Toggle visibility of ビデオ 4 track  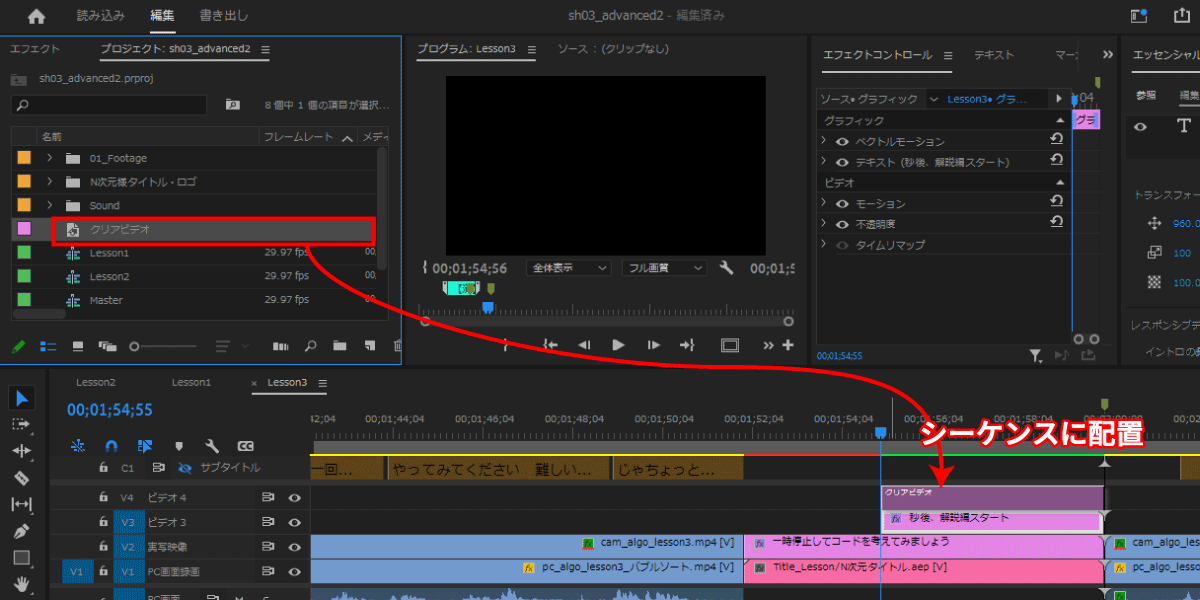click(295, 497)
